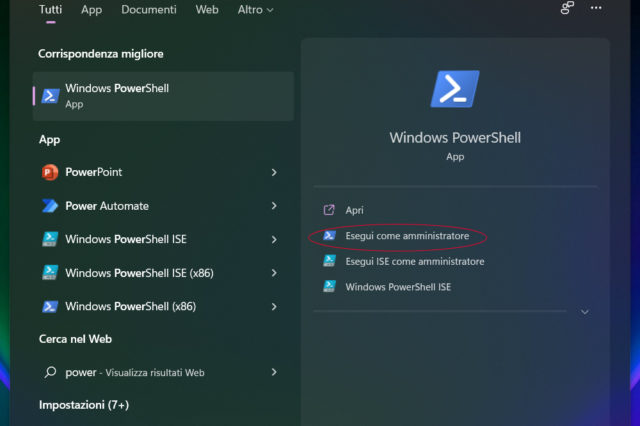Select the Documenti tab
This screenshot has height=426, width=640.
(149, 9)
